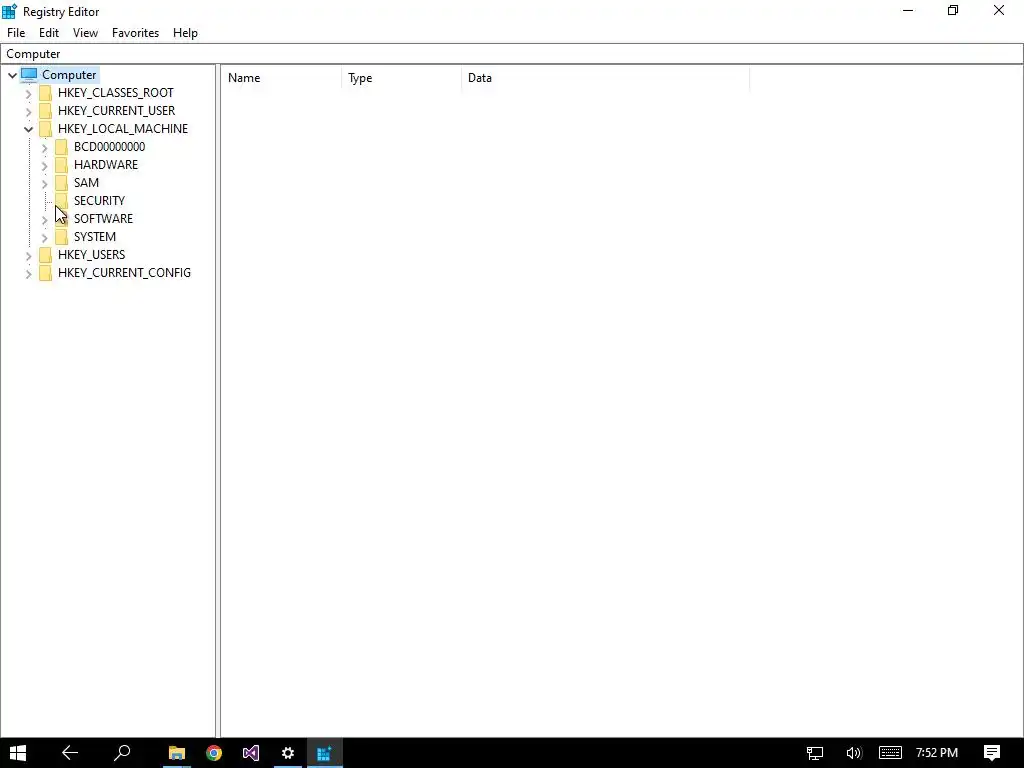
Task: Click the BCD00000000 folder icon
Action: [61, 146]
